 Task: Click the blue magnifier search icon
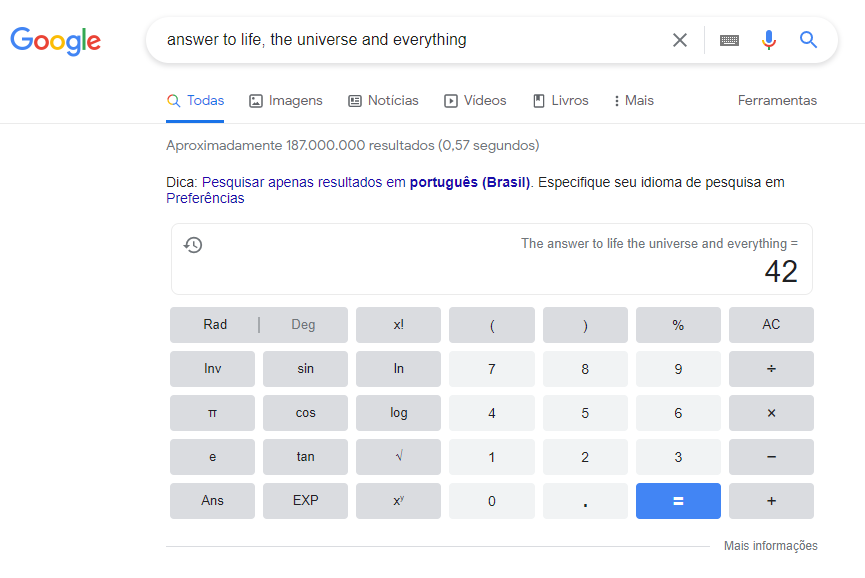click(x=808, y=40)
